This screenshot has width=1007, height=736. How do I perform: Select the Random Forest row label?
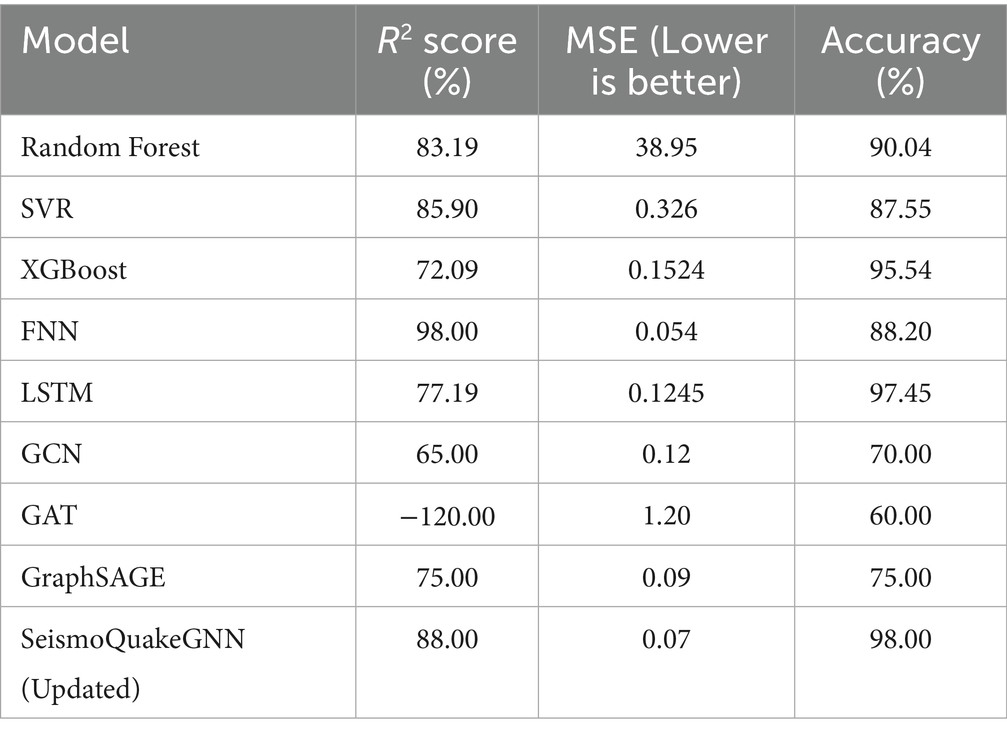pos(111,147)
